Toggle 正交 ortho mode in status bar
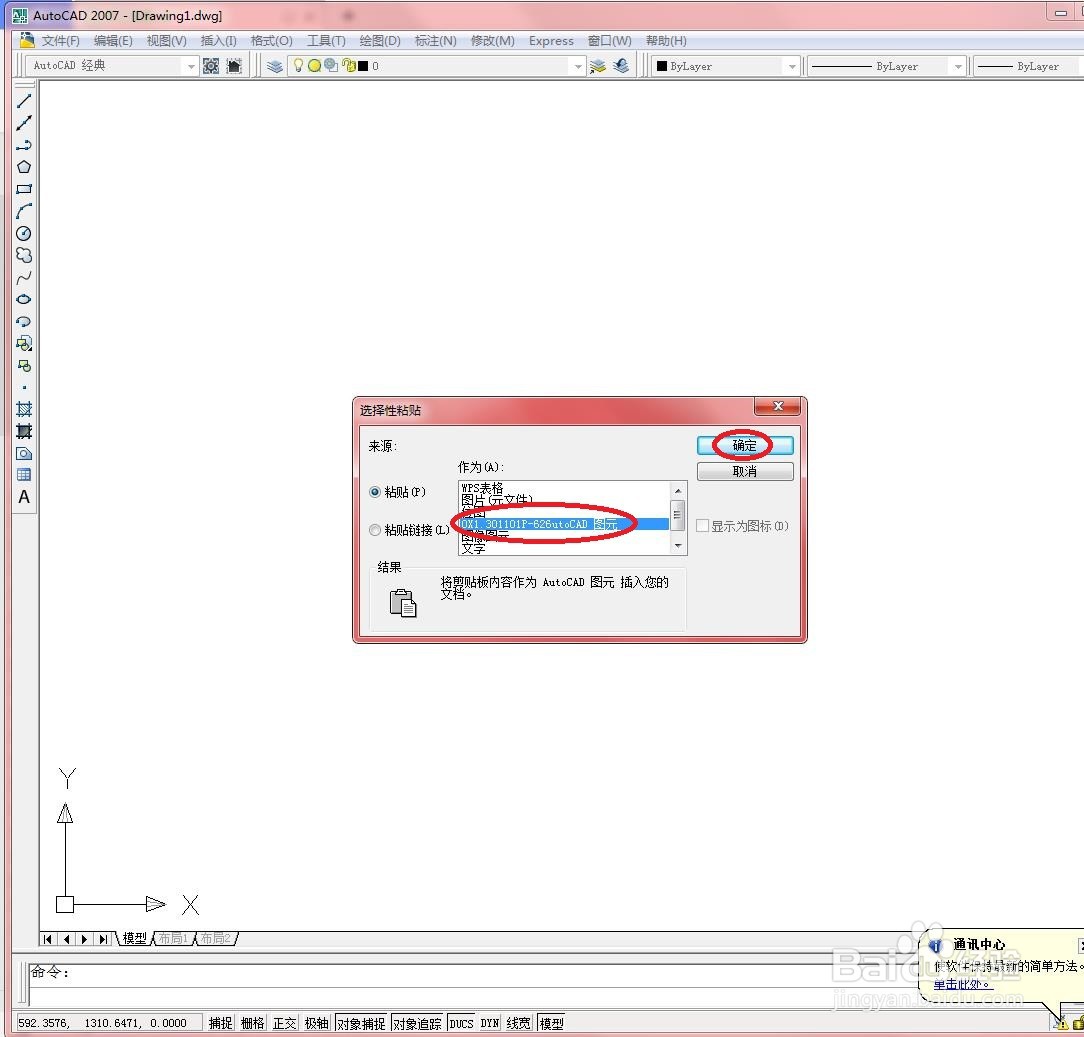Screen dimensions: 1084x1037 [x=284, y=1023]
